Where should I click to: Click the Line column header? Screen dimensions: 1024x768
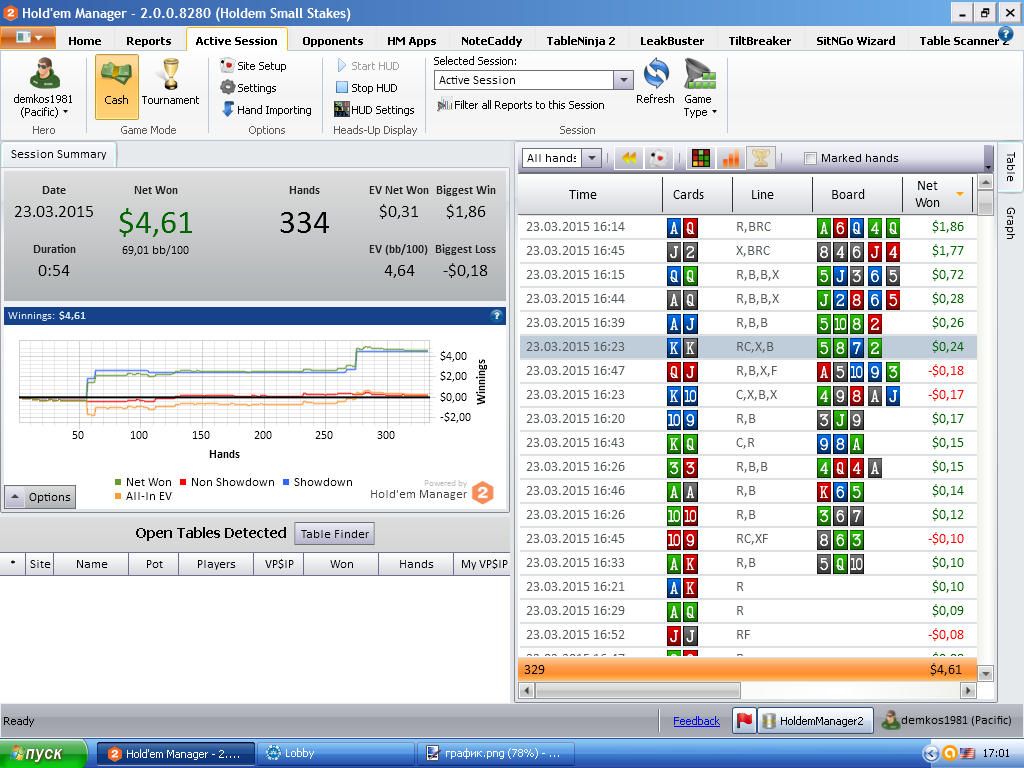(x=772, y=194)
